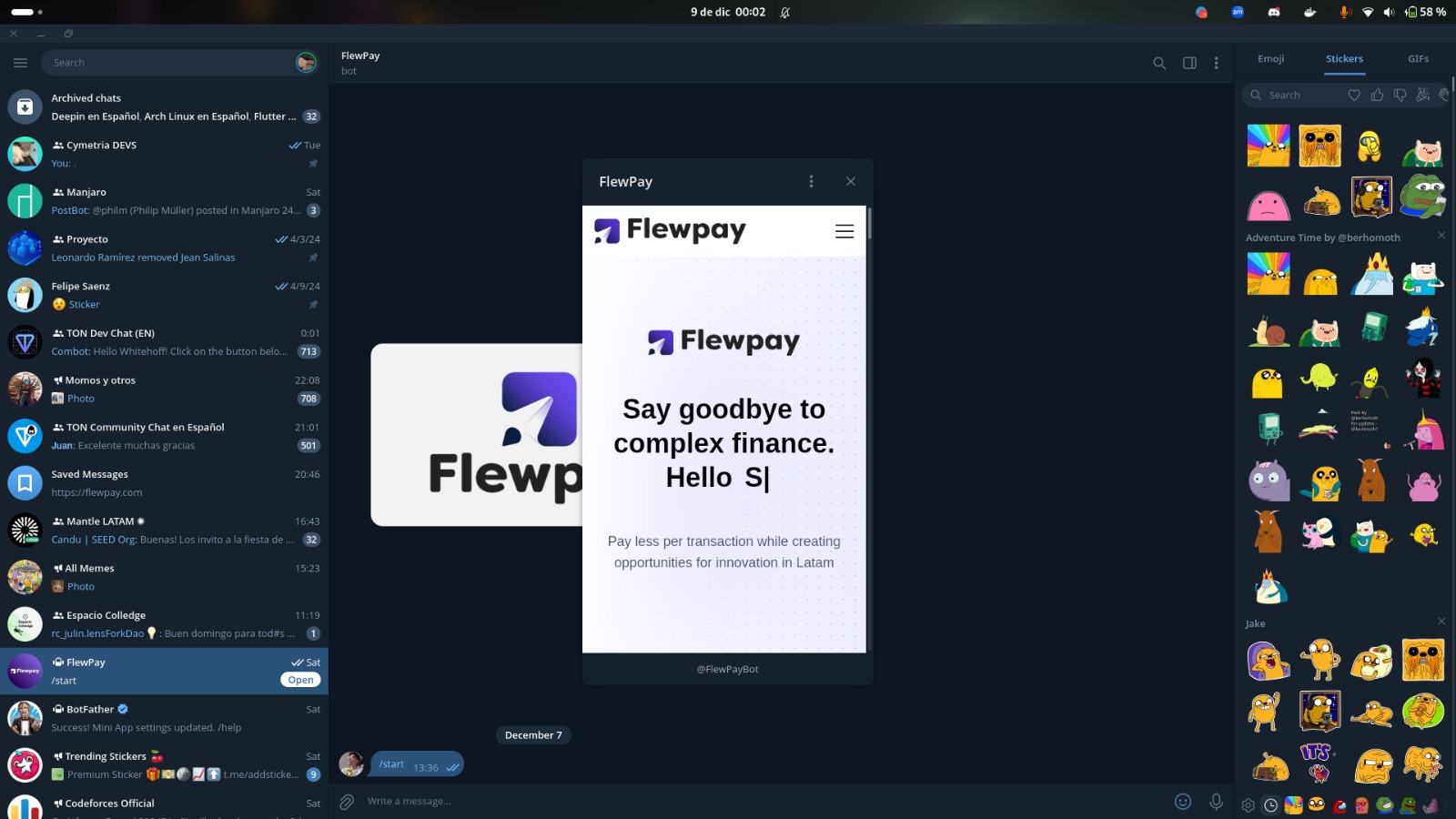Viewport: 1456px width, 819px height.
Task: Open the main hamburger menu of Telegram
Action: (20, 63)
